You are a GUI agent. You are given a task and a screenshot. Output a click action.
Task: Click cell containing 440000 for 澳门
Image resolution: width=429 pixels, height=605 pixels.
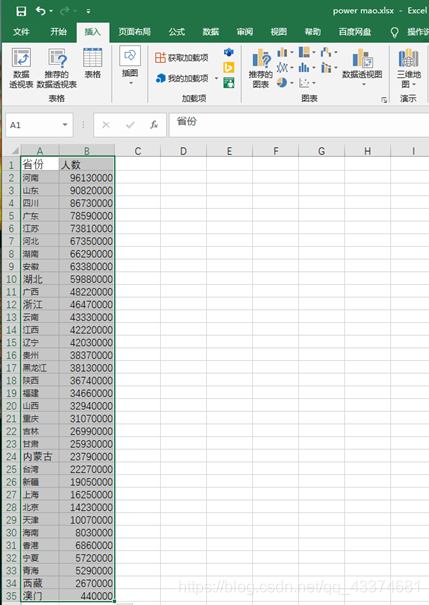[86, 596]
